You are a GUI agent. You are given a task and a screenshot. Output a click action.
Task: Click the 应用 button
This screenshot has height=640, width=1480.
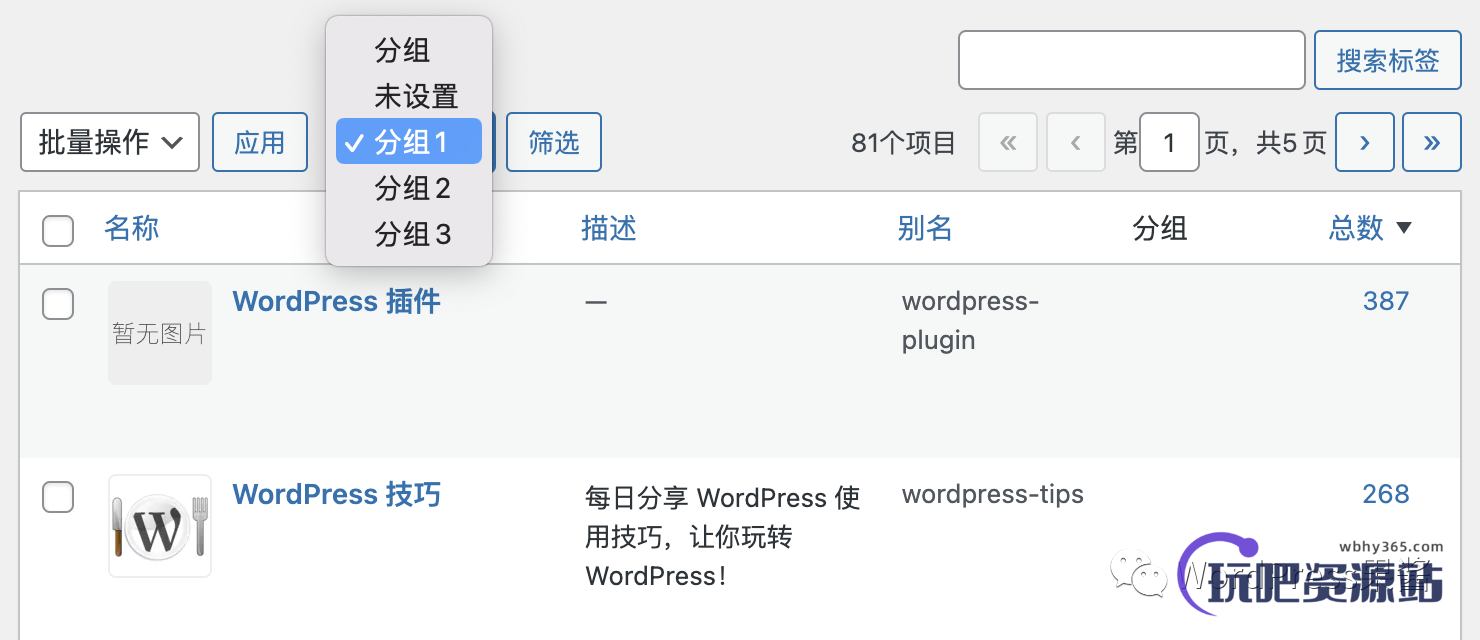coord(260,142)
